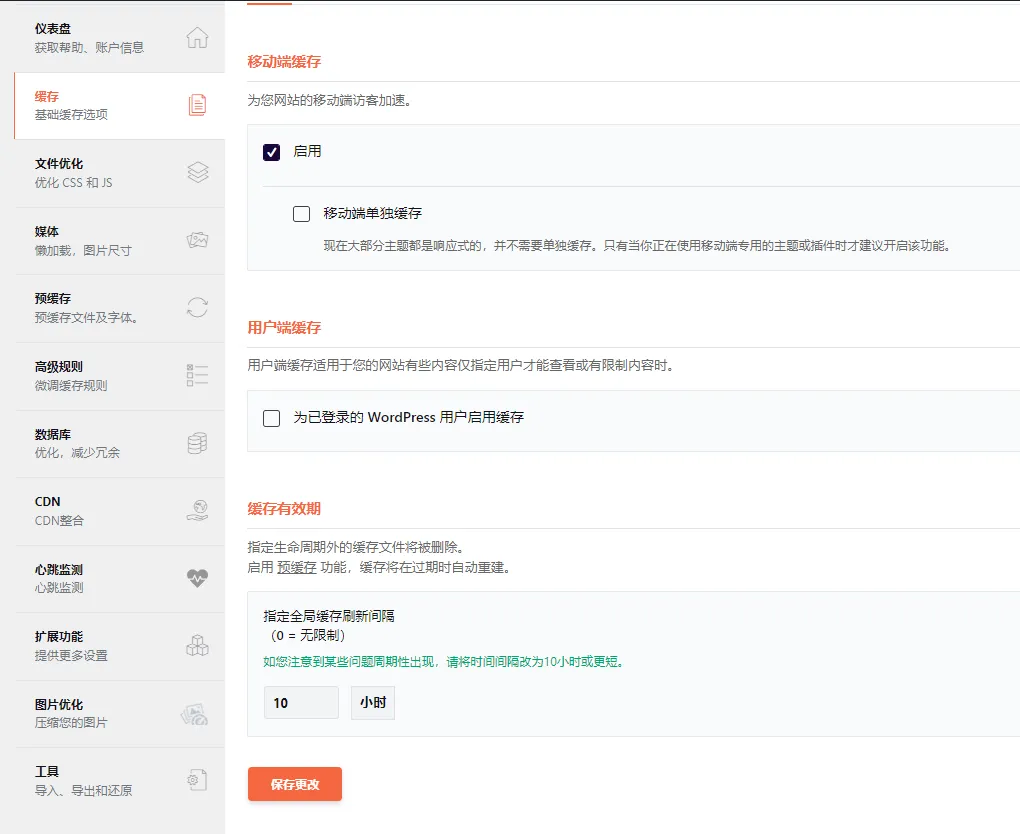This screenshot has height=834, width=1020.
Task: Click the 仪表盘 home icon
Action: (x=198, y=37)
